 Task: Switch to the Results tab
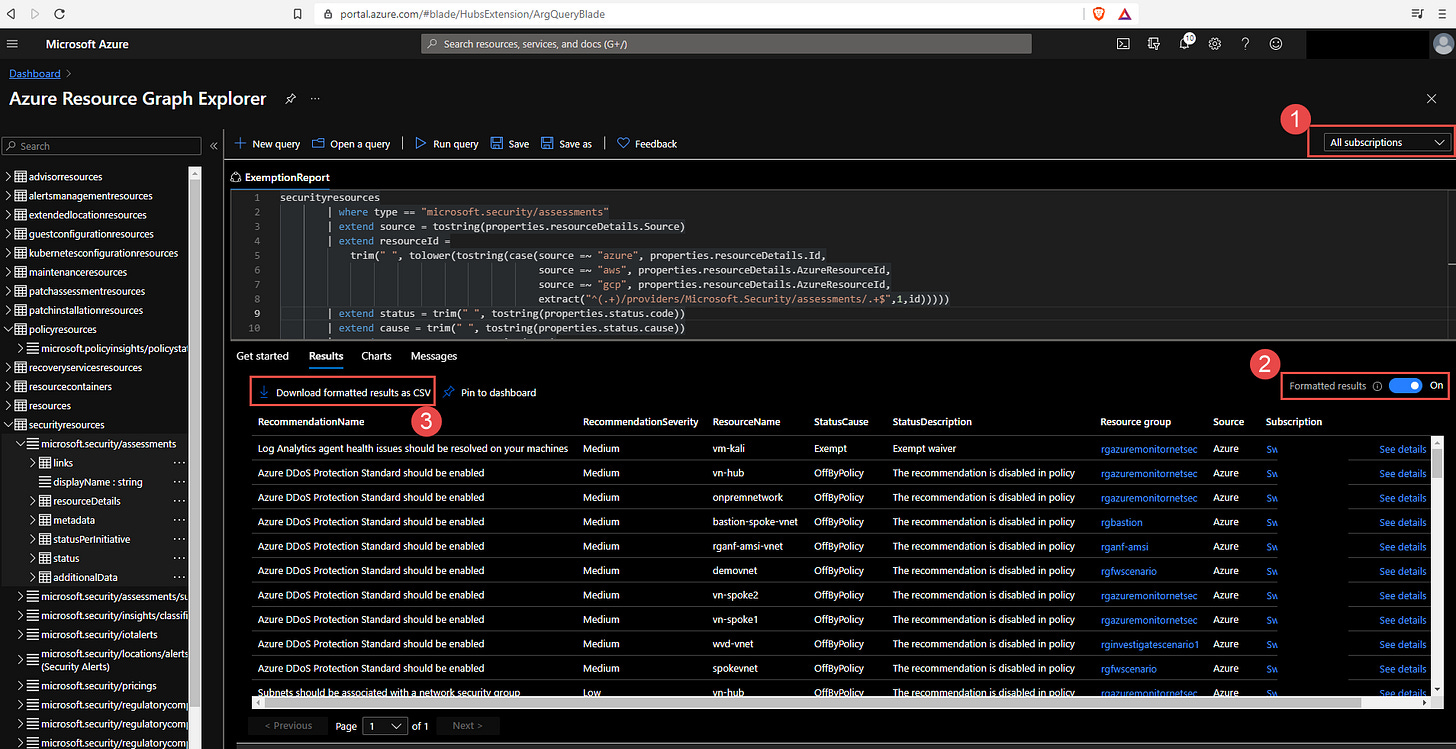tap(326, 356)
